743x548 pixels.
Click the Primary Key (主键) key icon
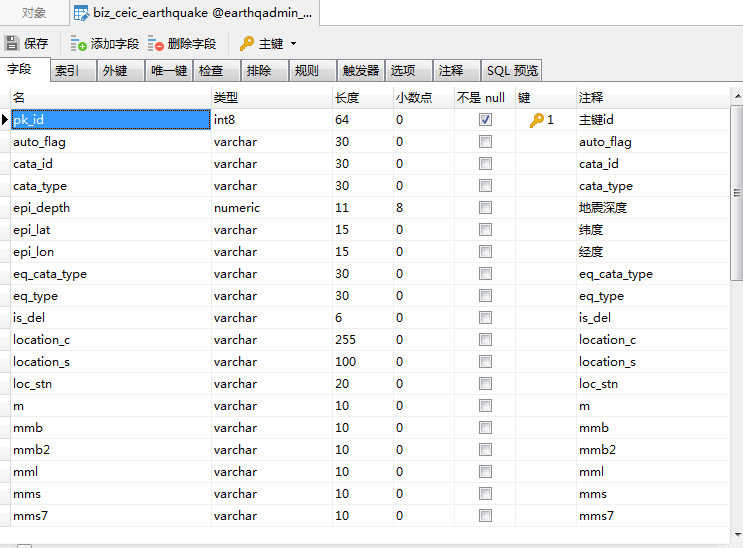pyautogui.click(x=247, y=43)
